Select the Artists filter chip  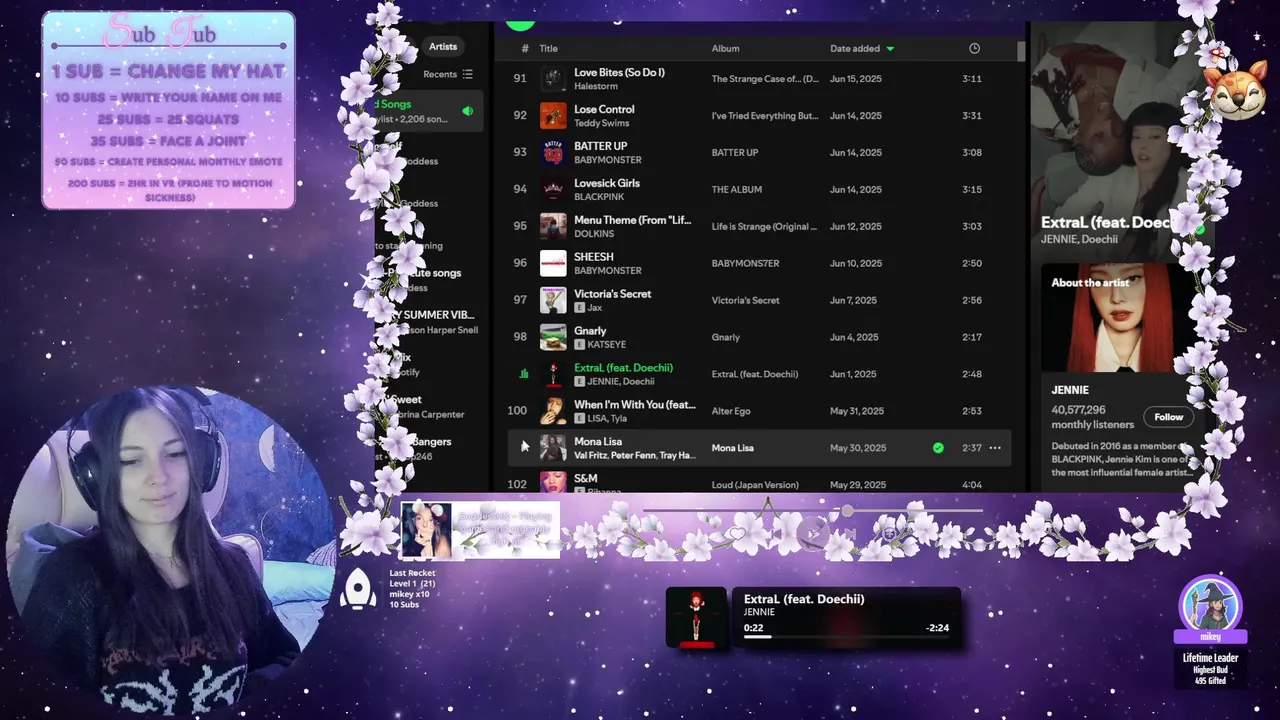pos(443,46)
